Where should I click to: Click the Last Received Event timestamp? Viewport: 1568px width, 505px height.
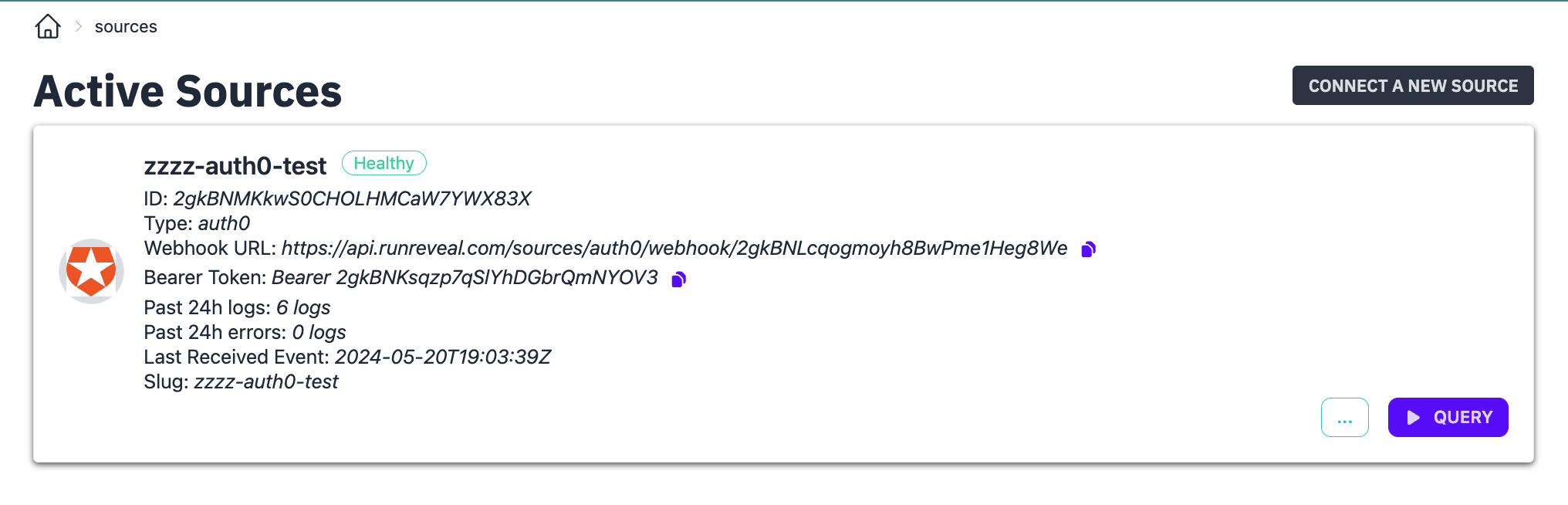(x=442, y=358)
